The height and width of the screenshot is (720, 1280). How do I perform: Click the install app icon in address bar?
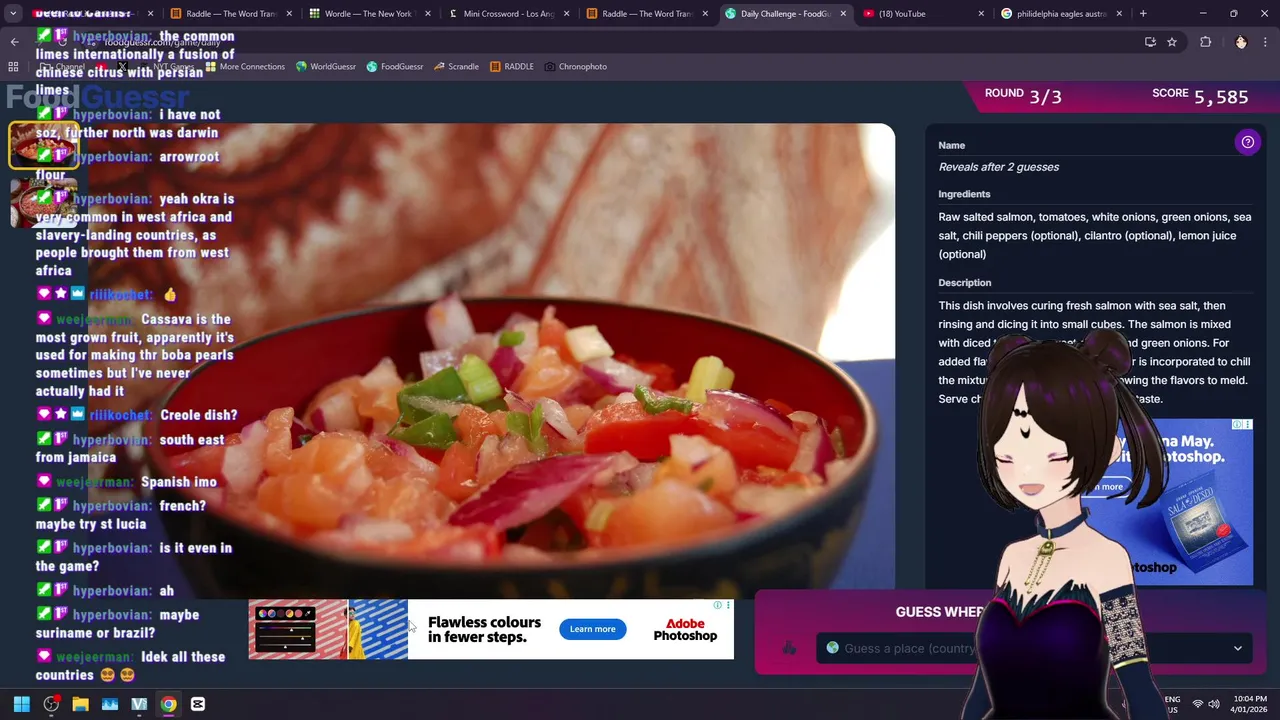[x=1150, y=42]
